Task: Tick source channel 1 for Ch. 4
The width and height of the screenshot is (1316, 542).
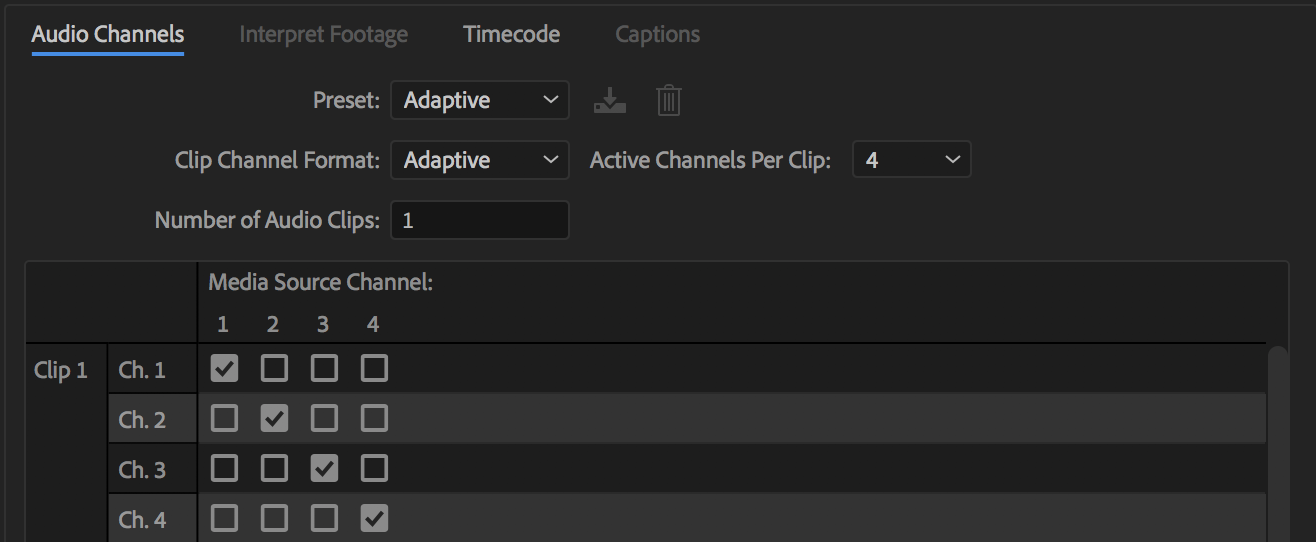Action: click(x=225, y=518)
